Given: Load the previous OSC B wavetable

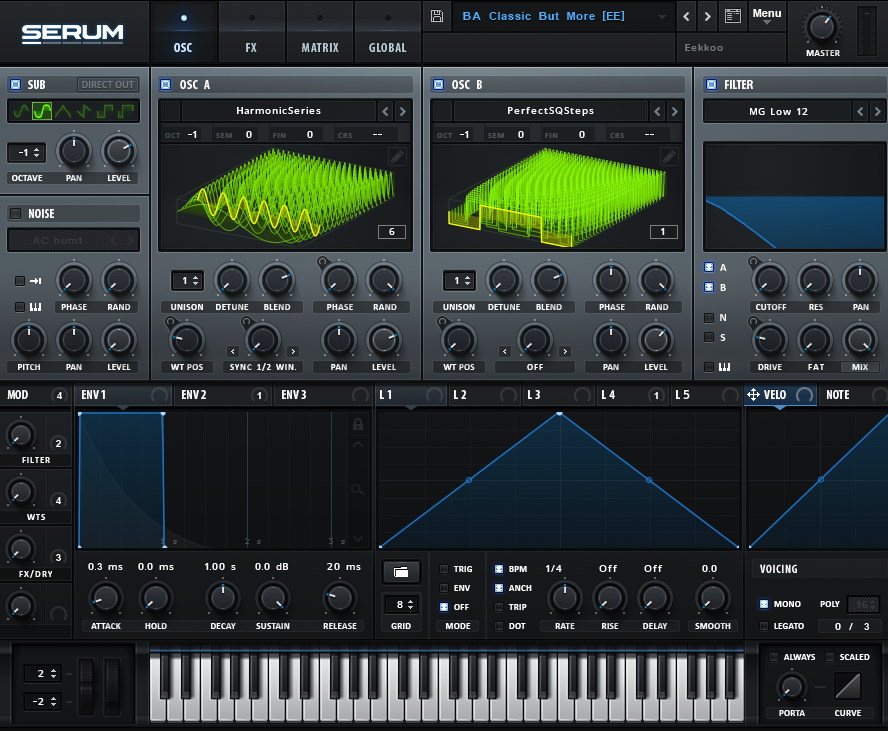Looking at the screenshot, I should coord(658,111).
